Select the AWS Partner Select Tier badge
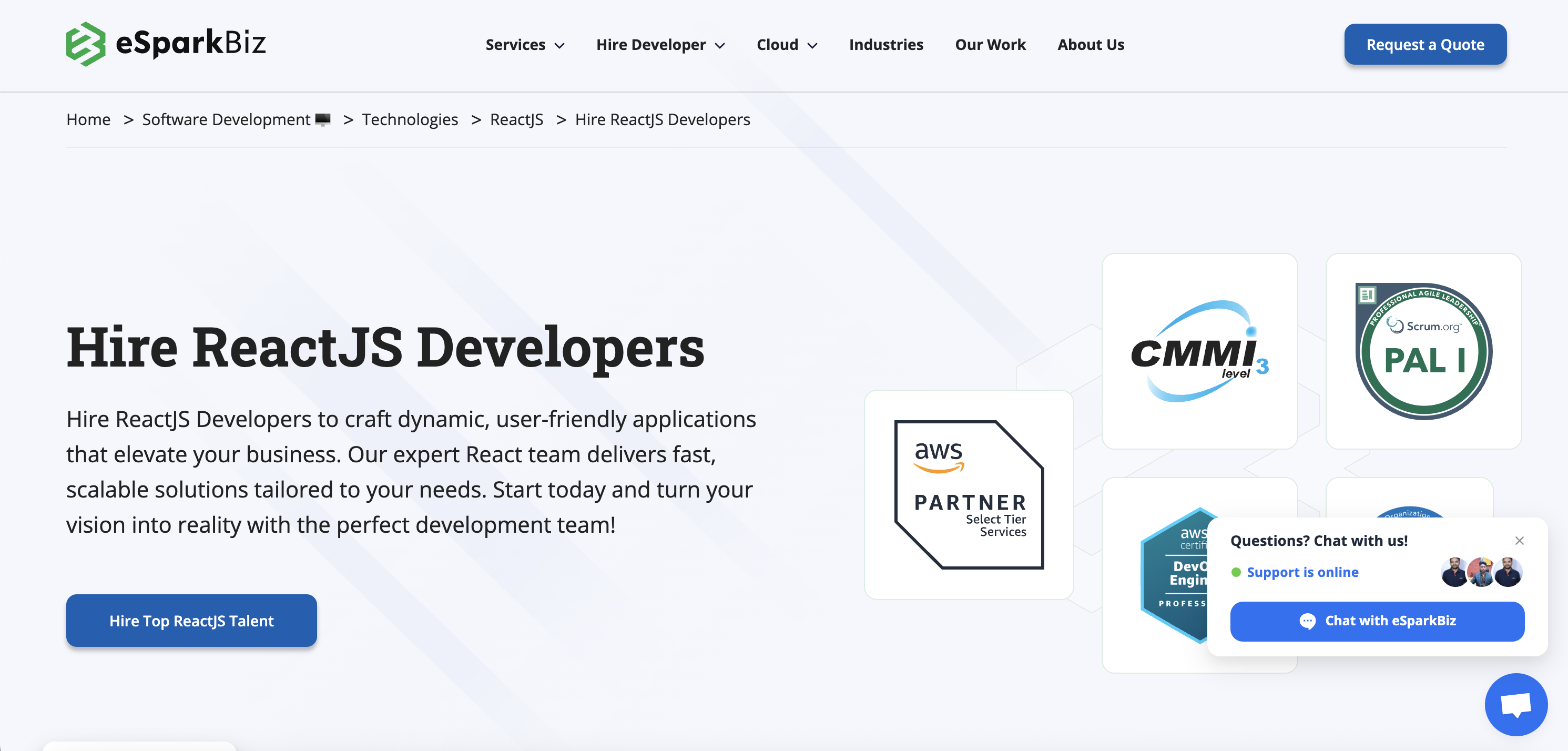Viewport: 1568px width, 751px height. tap(968, 493)
